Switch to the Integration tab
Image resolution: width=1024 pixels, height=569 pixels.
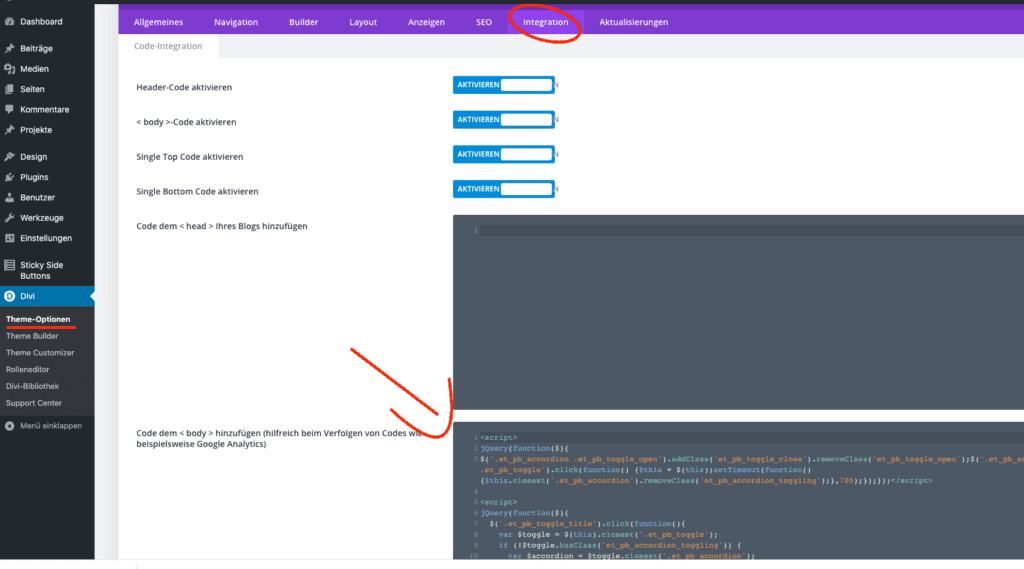click(545, 22)
